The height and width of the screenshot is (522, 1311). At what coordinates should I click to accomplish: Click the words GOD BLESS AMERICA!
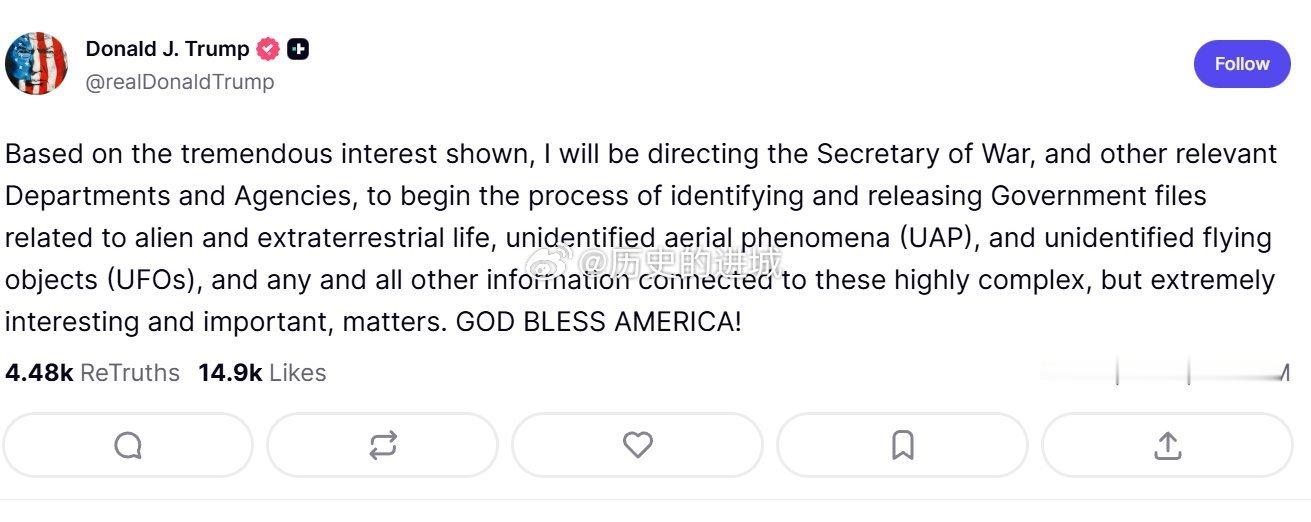[599, 323]
